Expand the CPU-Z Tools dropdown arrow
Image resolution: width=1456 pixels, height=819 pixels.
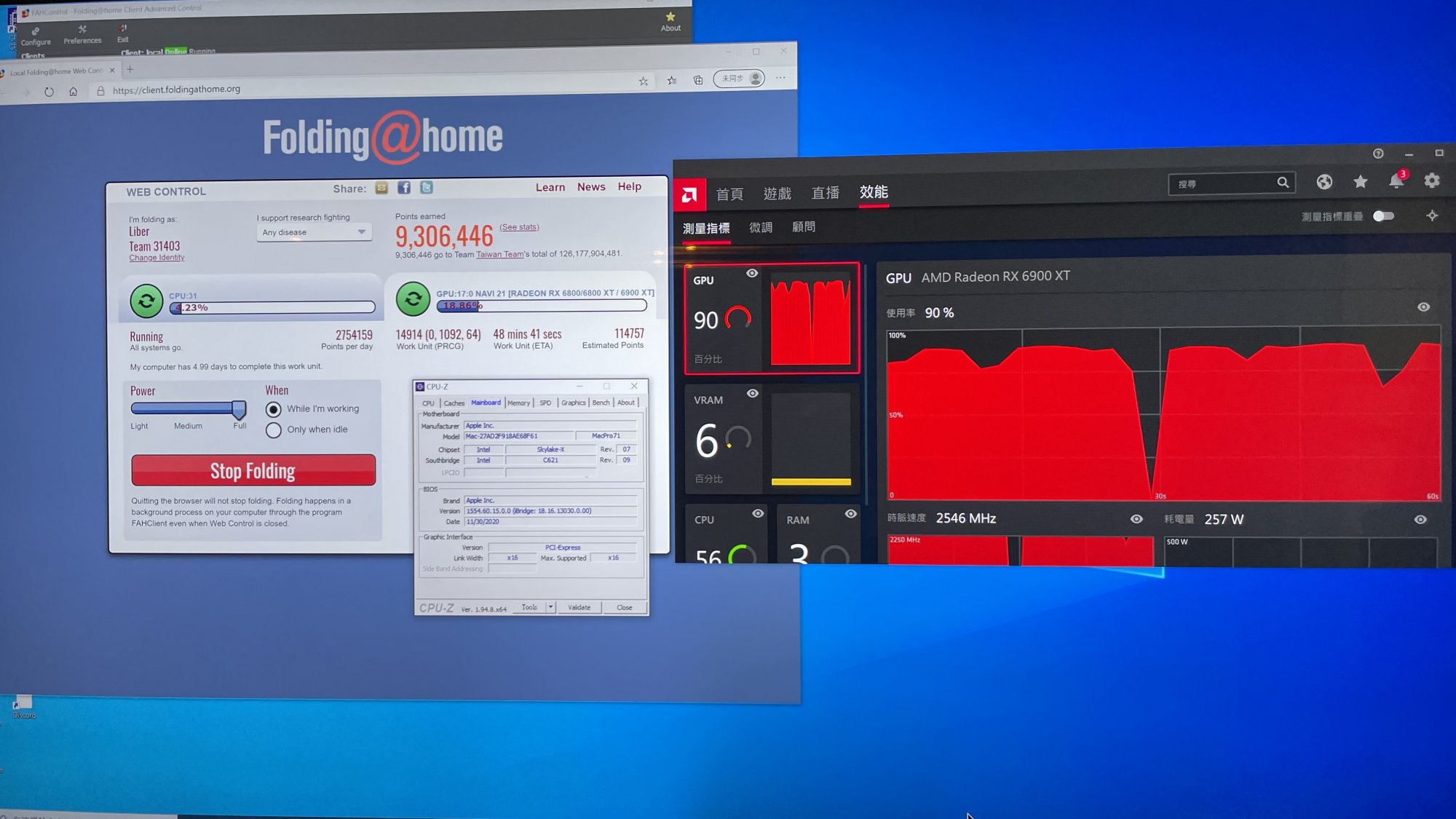(x=551, y=607)
